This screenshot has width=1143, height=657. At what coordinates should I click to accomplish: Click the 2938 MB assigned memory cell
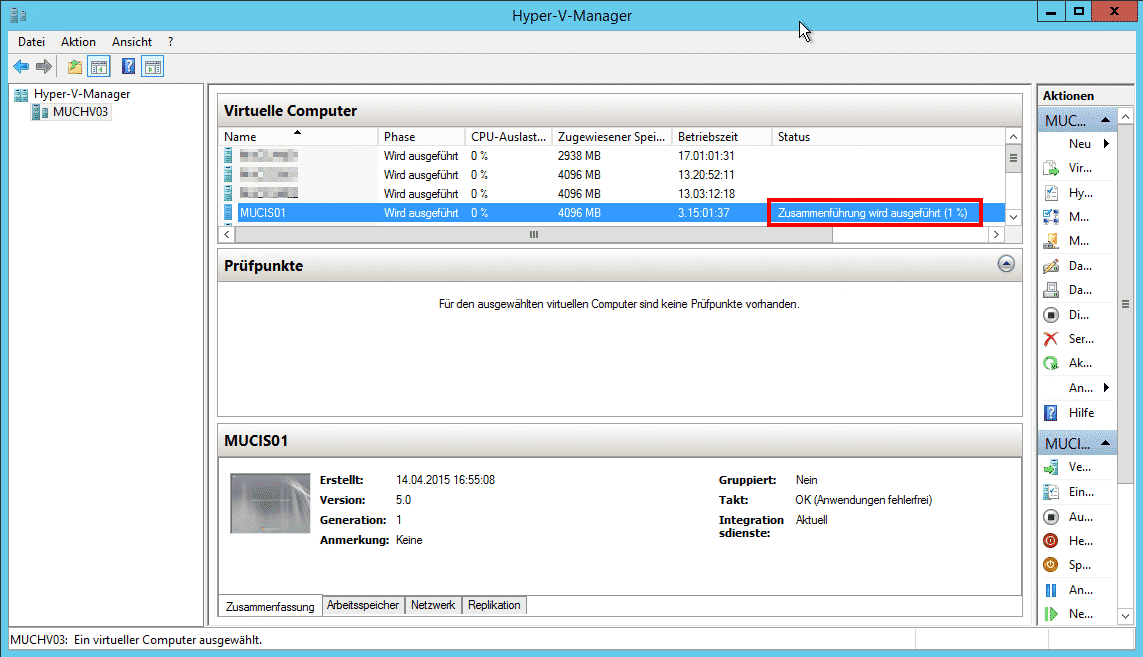579,155
